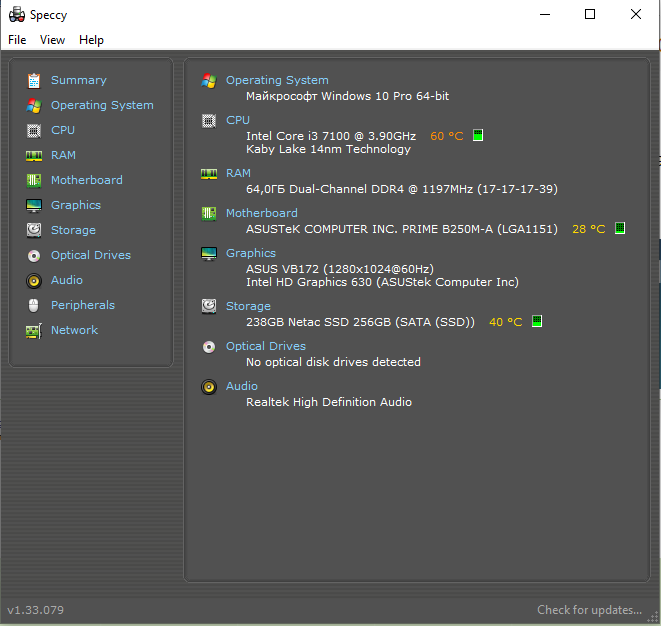Open the Help menu
Viewport: 661px width, 626px height.
pos(91,40)
